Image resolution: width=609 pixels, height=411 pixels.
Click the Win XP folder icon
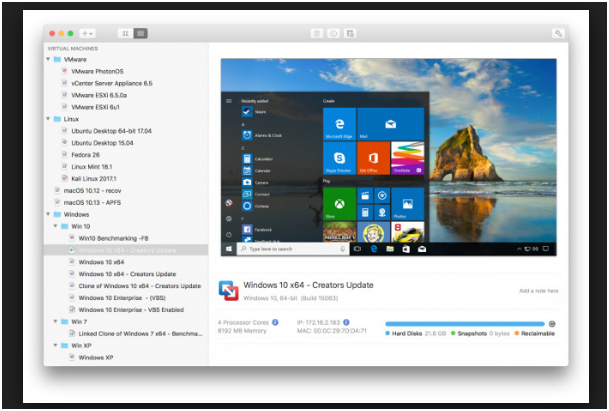(x=65, y=345)
